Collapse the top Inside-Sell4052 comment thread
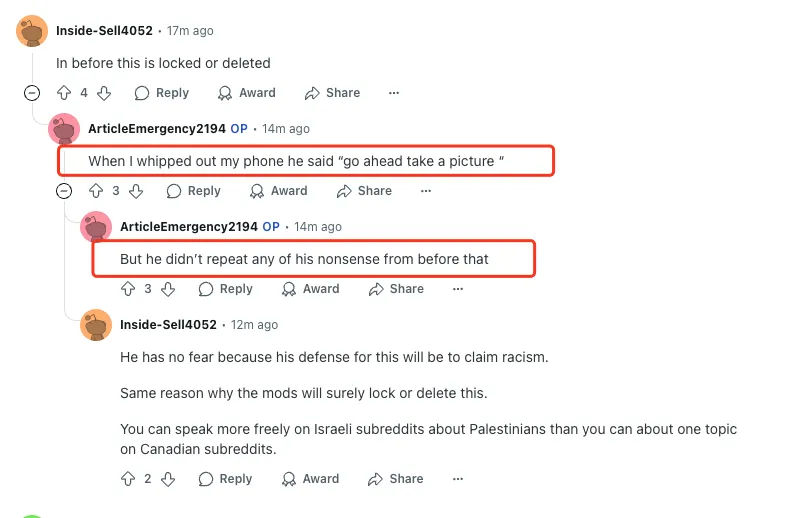This screenshot has height=518, width=792. (x=32, y=93)
